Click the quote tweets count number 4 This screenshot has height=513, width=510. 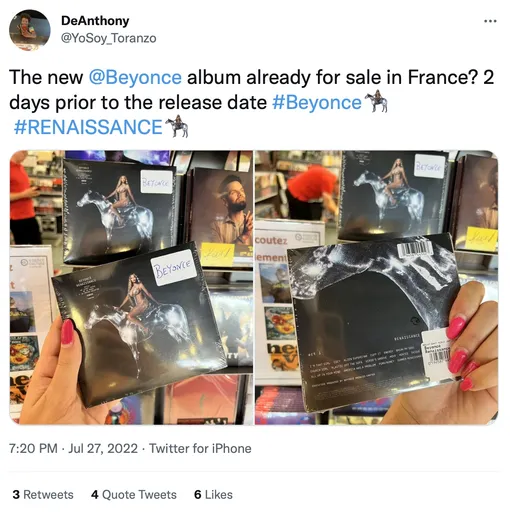pyautogui.click(x=95, y=495)
